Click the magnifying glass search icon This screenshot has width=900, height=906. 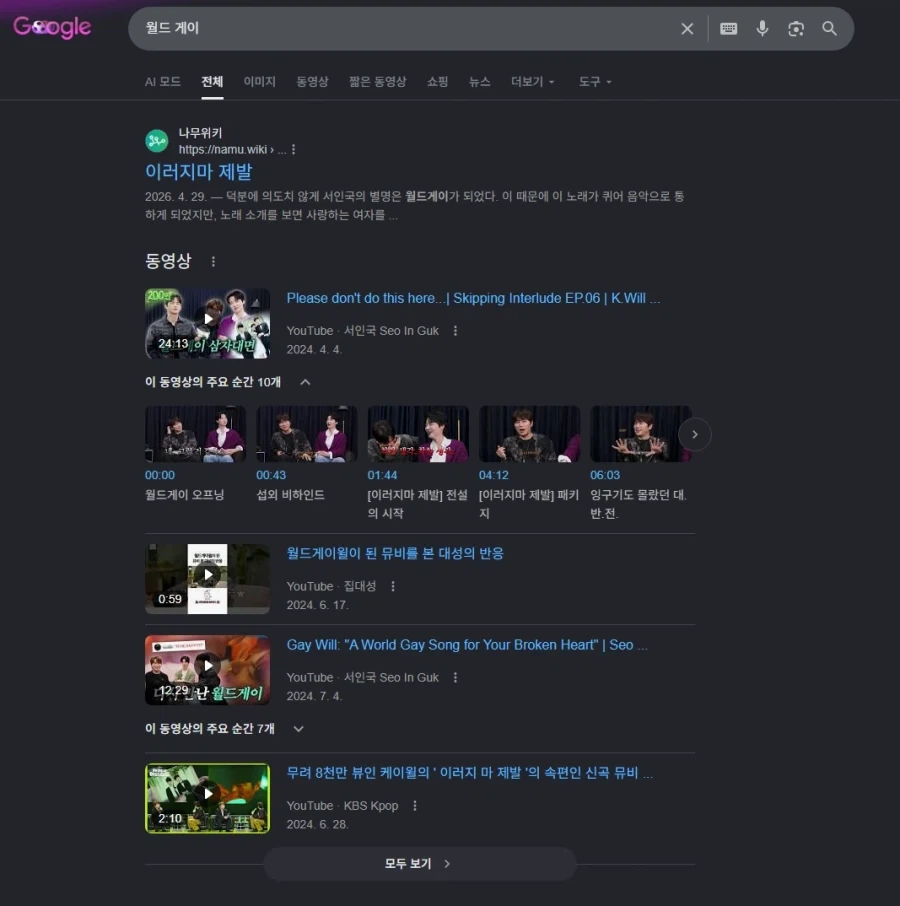tap(830, 28)
